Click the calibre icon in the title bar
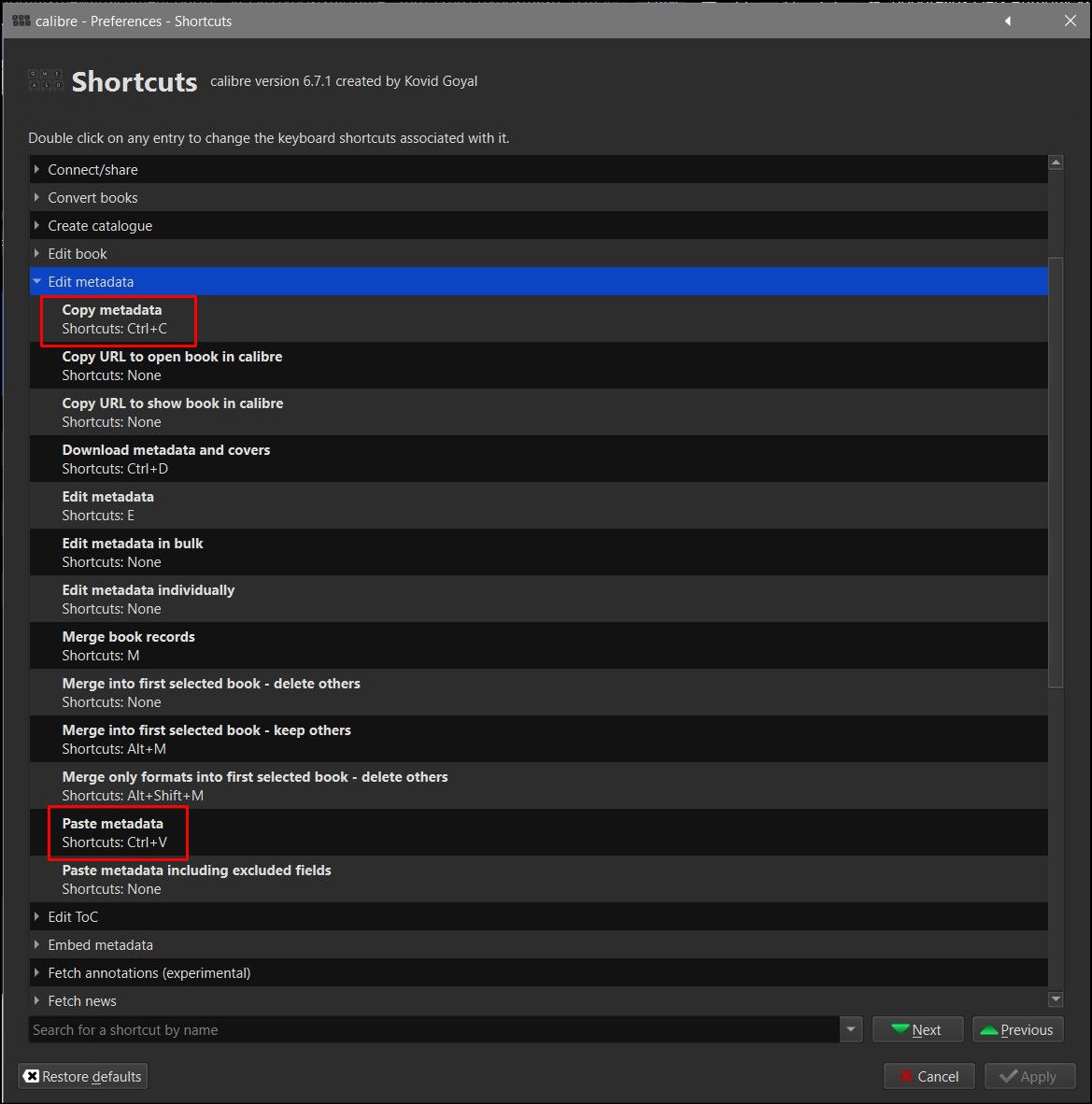Viewport: 1092px width, 1104px height. tap(21, 21)
